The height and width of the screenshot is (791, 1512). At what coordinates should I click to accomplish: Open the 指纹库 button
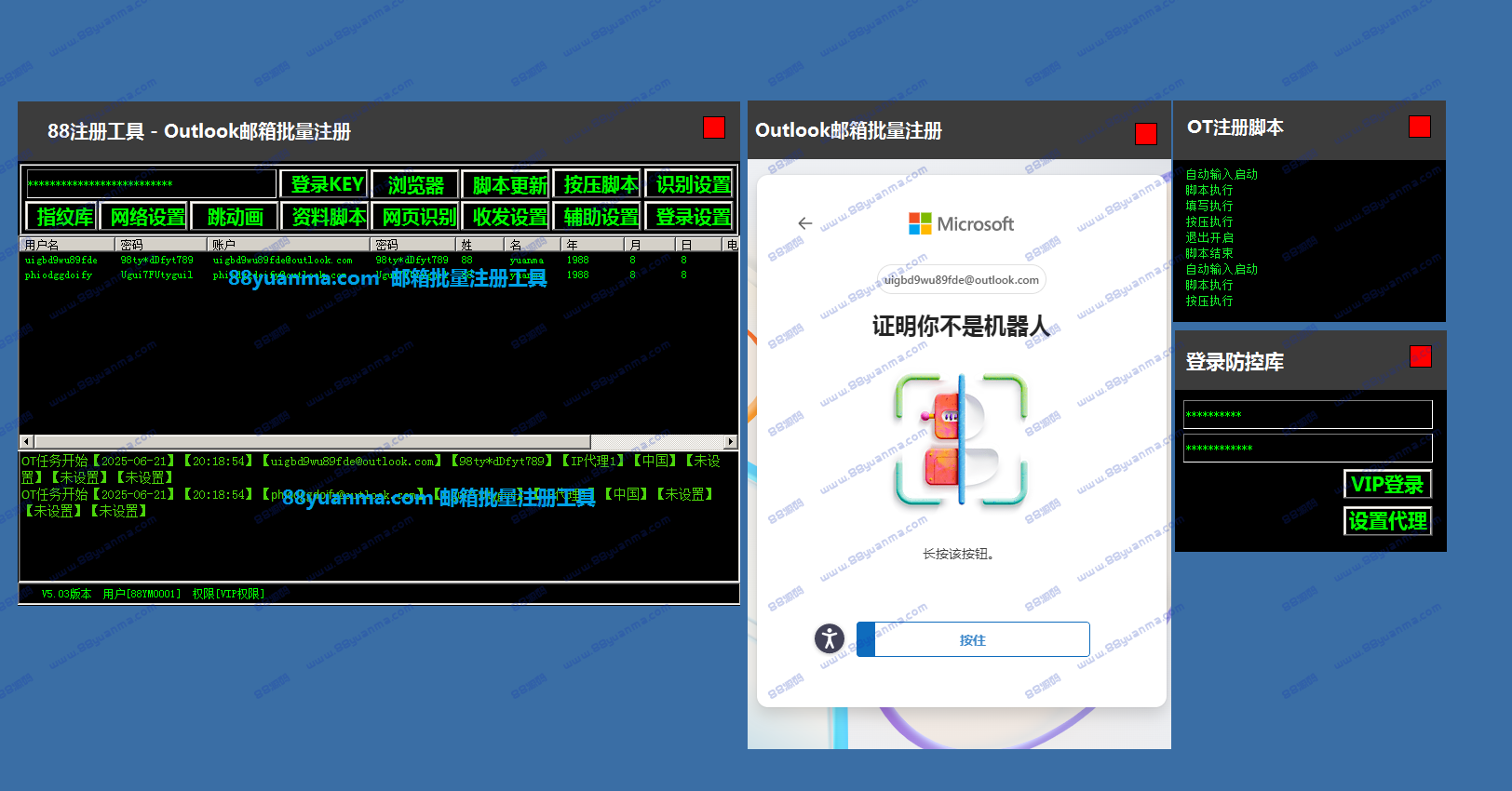[61, 217]
